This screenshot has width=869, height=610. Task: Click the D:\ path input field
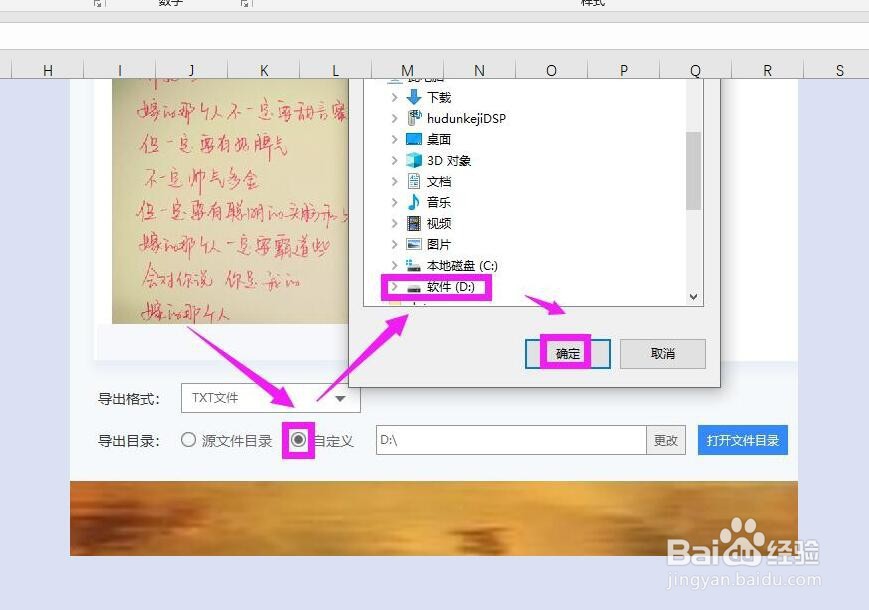pos(510,440)
